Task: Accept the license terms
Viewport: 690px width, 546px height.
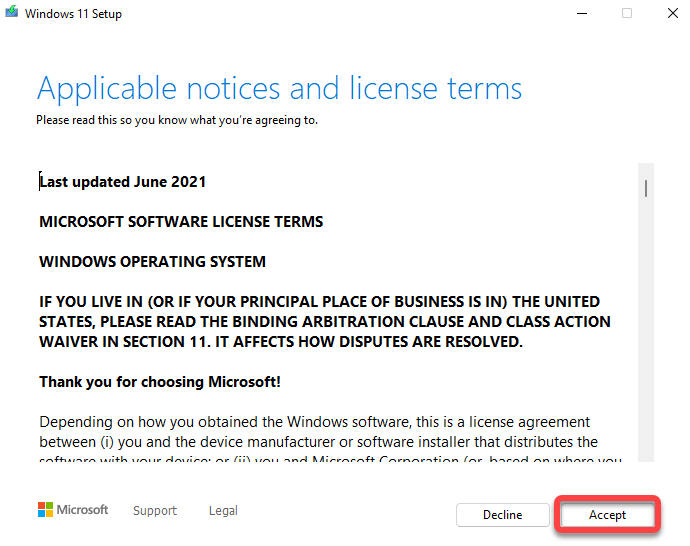Action: (607, 515)
